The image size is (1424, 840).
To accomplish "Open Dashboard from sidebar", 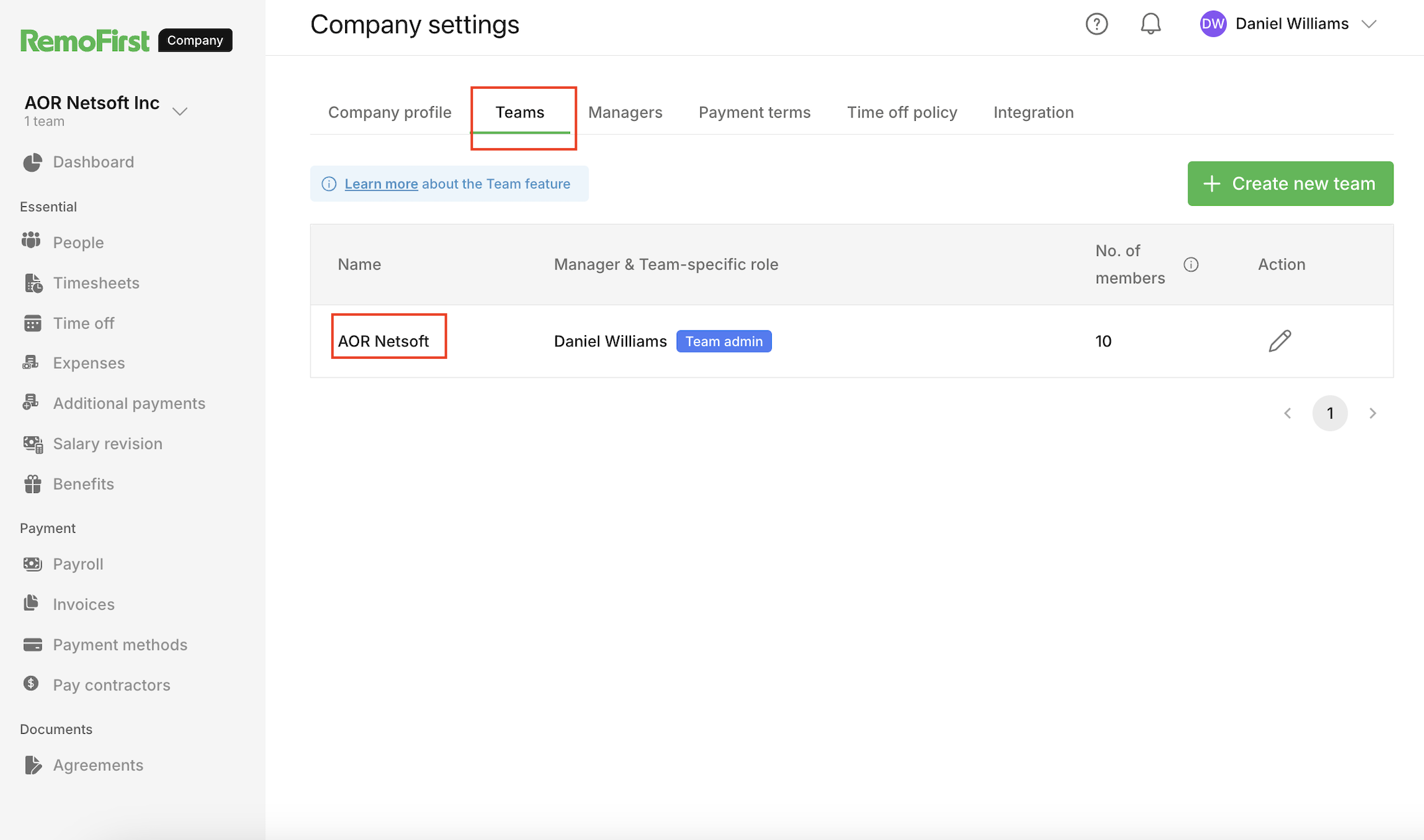I will (94, 162).
